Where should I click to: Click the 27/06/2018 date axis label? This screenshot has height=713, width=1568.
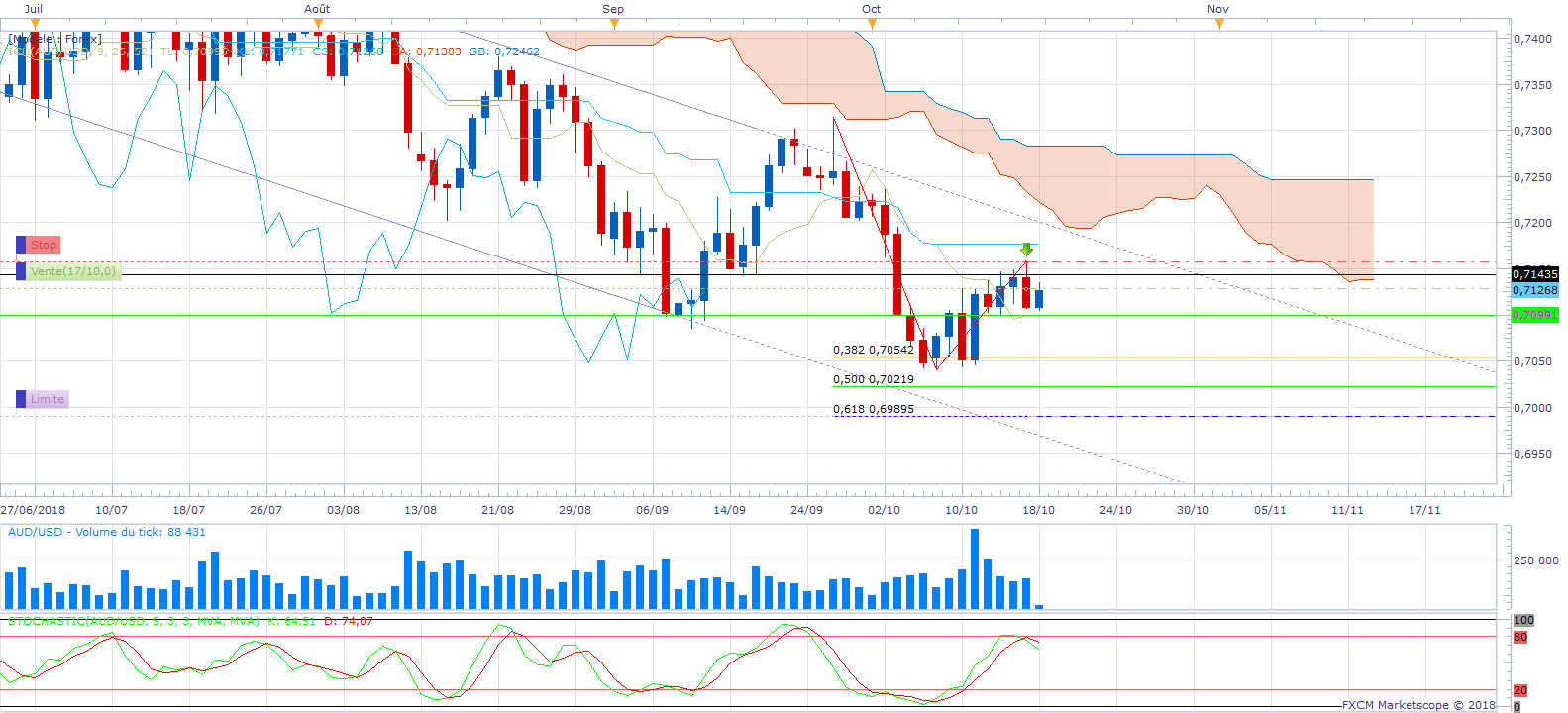tap(33, 510)
